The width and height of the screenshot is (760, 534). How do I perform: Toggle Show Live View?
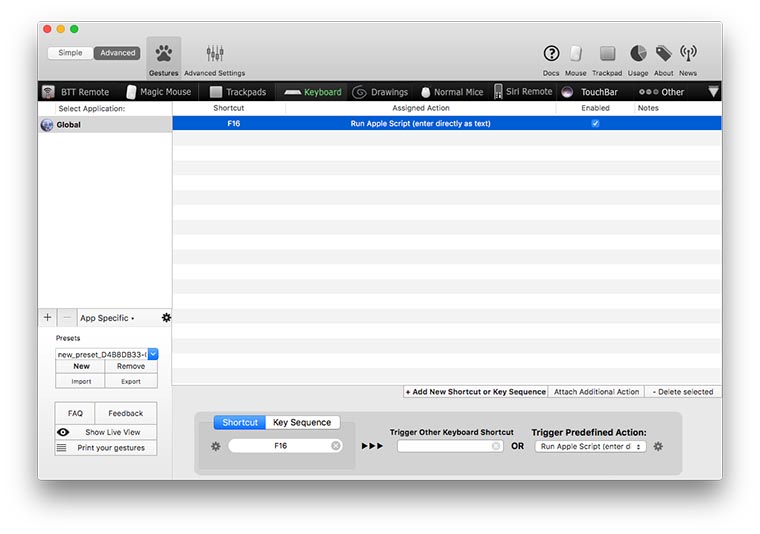(x=106, y=432)
